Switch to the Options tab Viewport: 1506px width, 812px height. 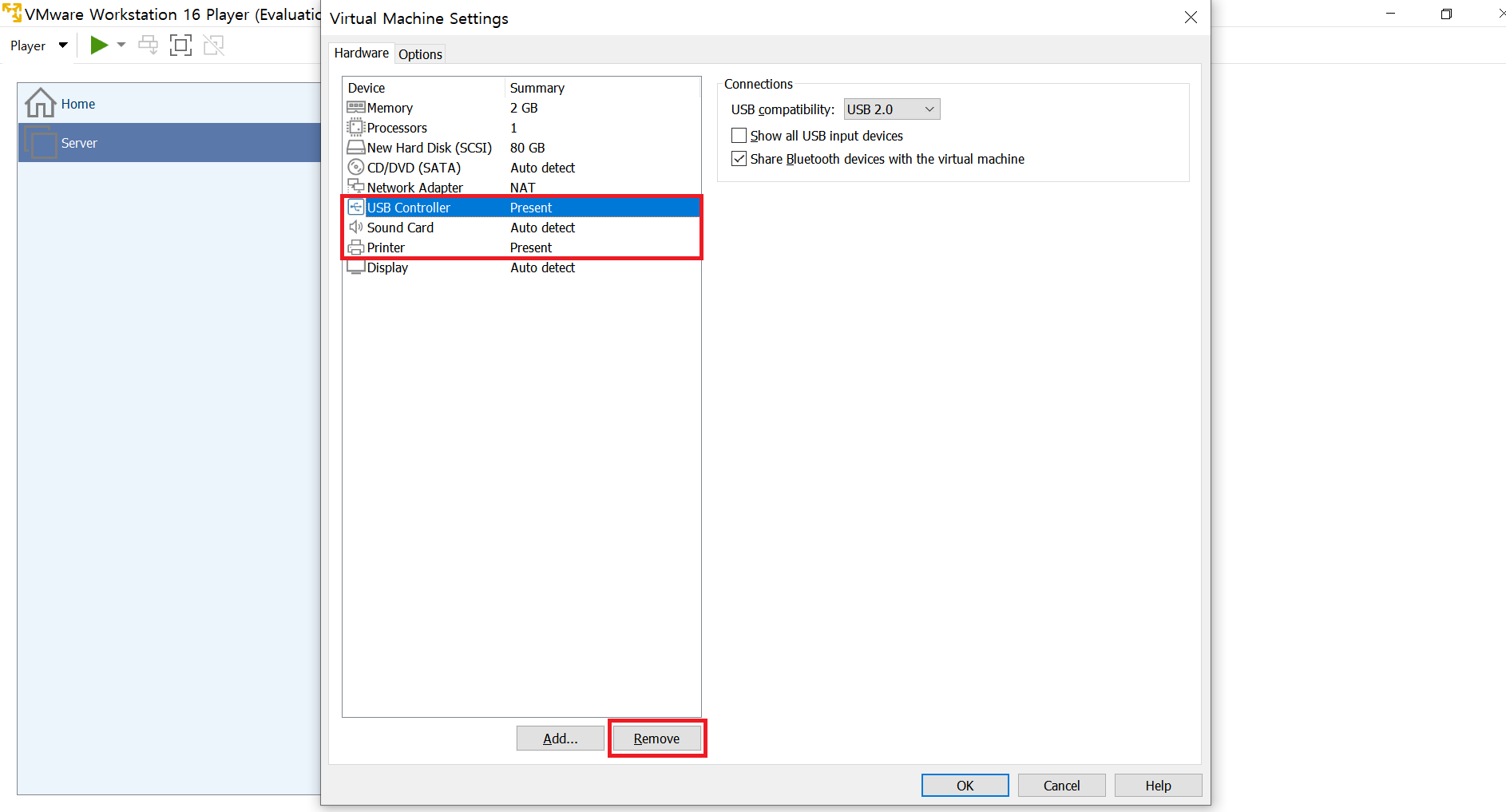click(x=420, y=54)
